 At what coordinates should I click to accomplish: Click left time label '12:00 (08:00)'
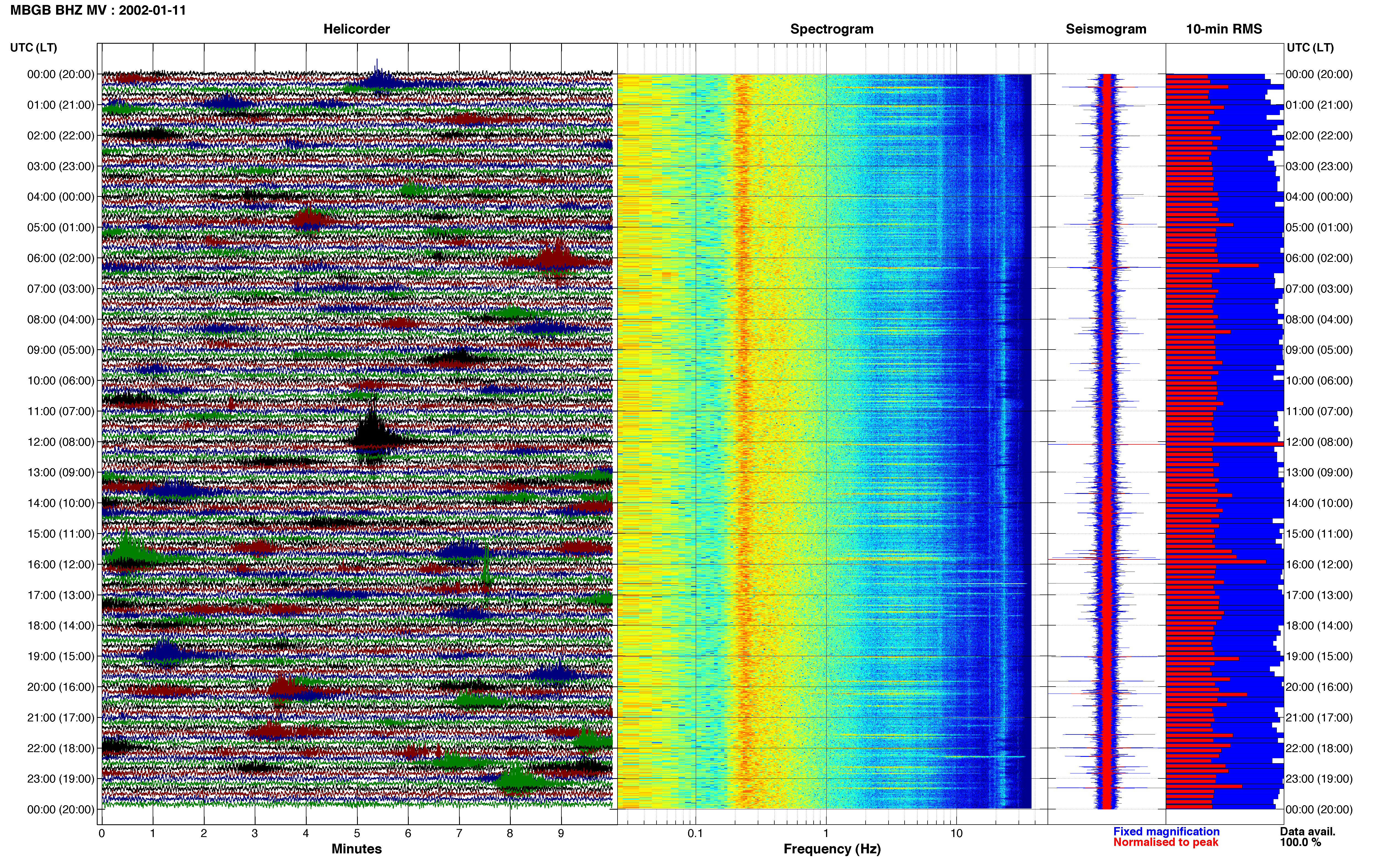61,442
